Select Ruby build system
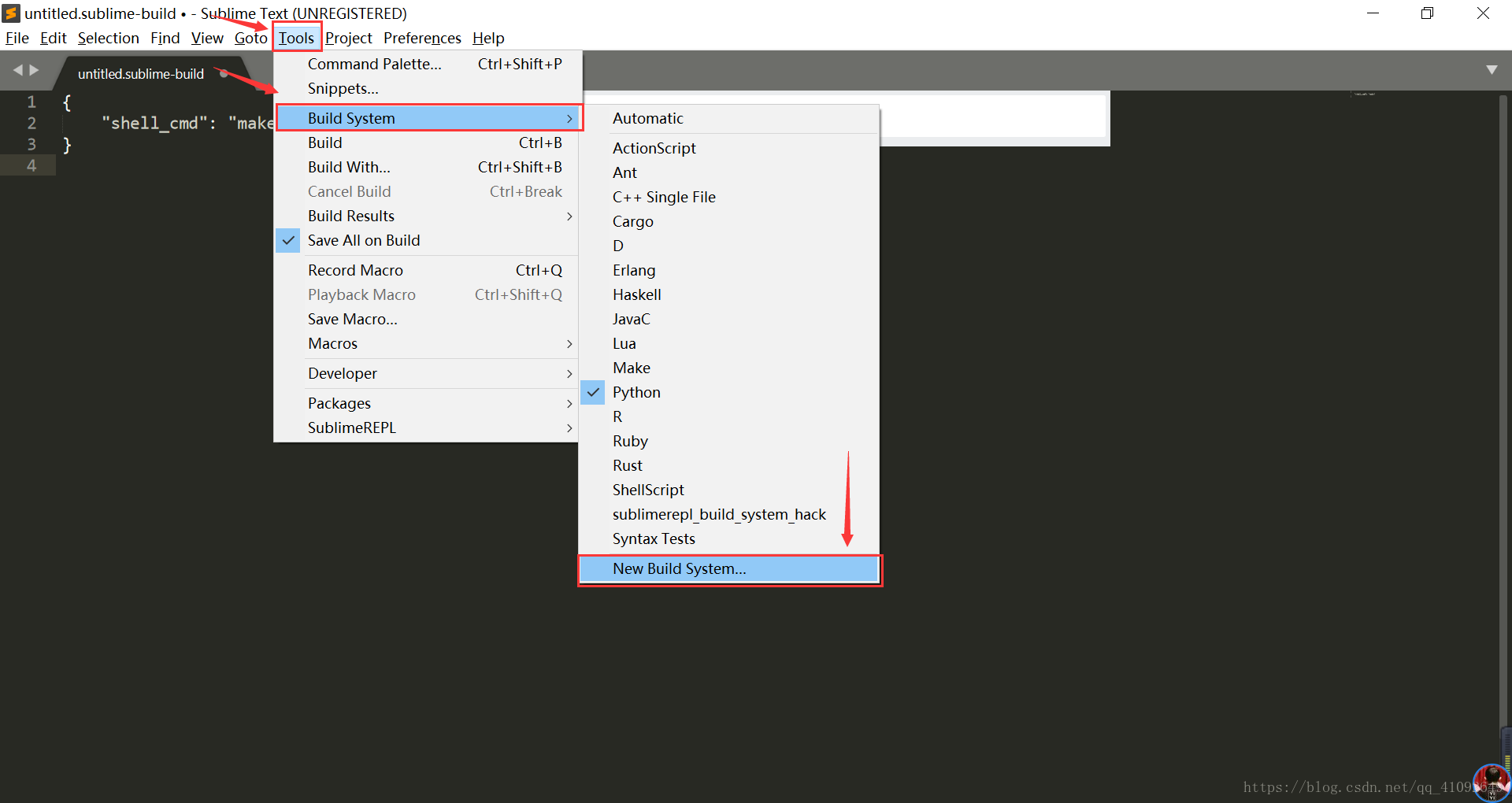The image size is (1512, 803). click(x=729, y=441)
